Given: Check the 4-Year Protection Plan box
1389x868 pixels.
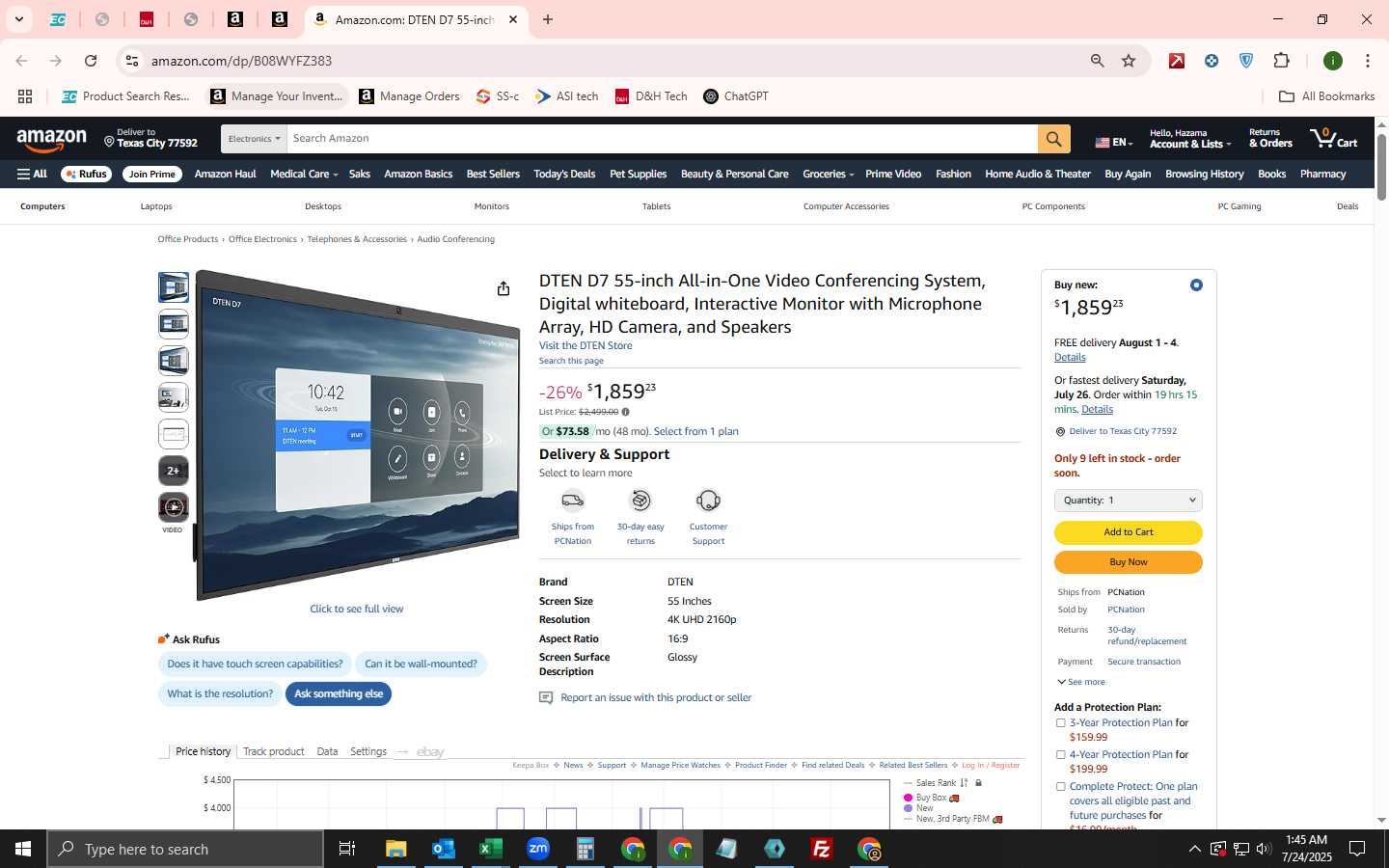Looking at the screenshot, I should (x=1060, y=754).
